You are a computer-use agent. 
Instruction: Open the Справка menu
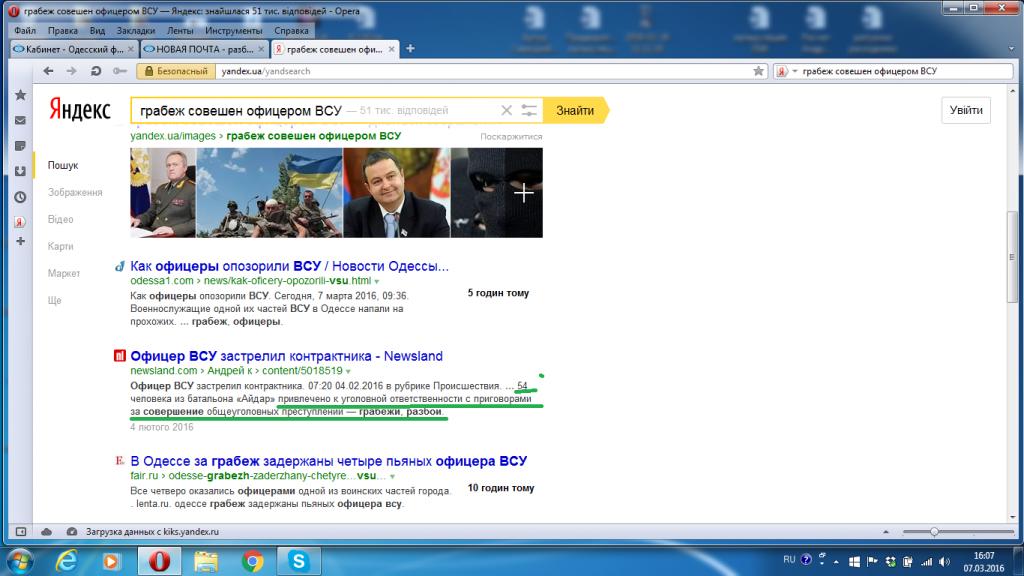point(291,31)
